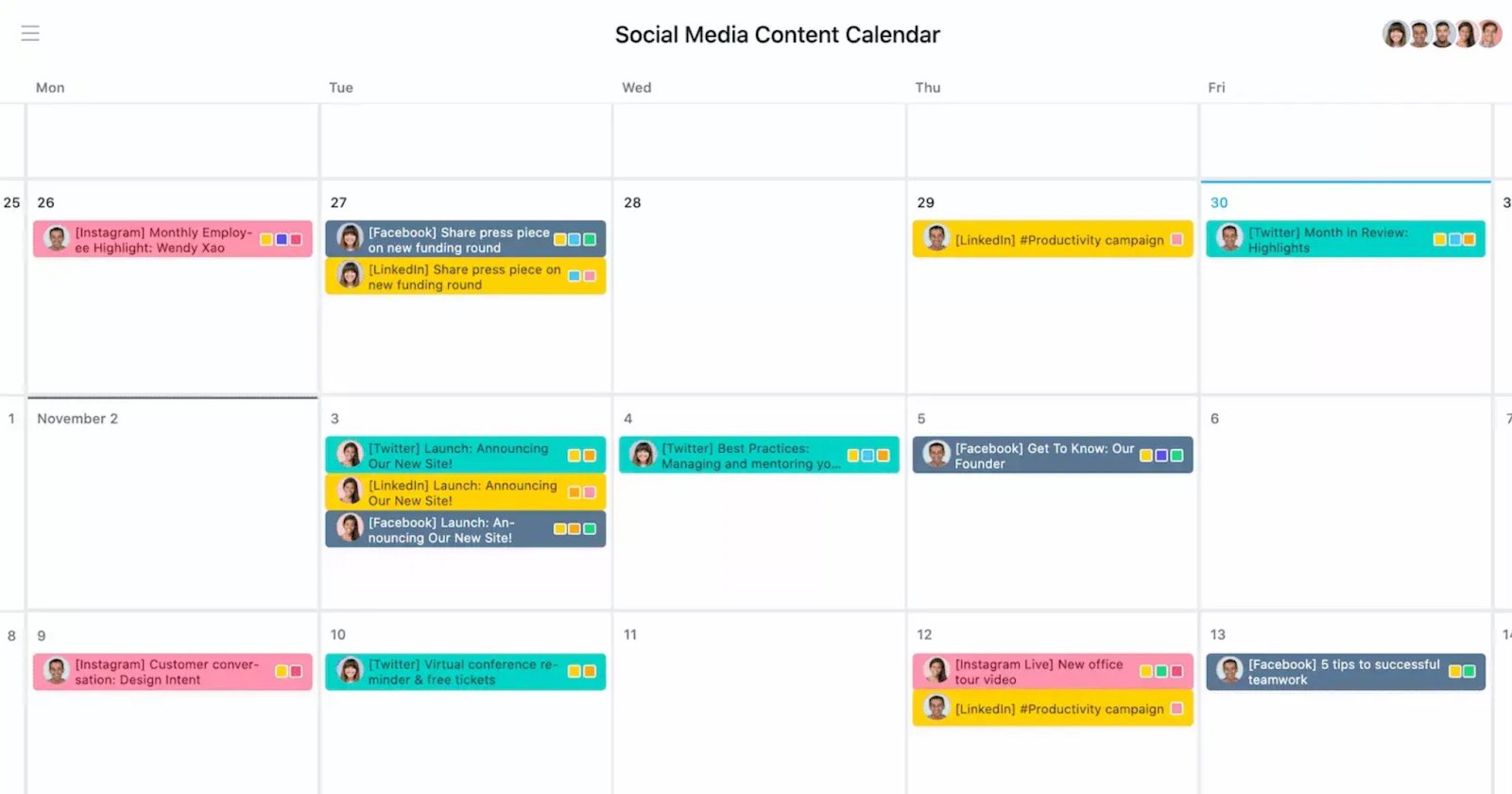Open Twitter Virtual conference reminder task
Screen dimensions: 1512x794
click(466, 671)
